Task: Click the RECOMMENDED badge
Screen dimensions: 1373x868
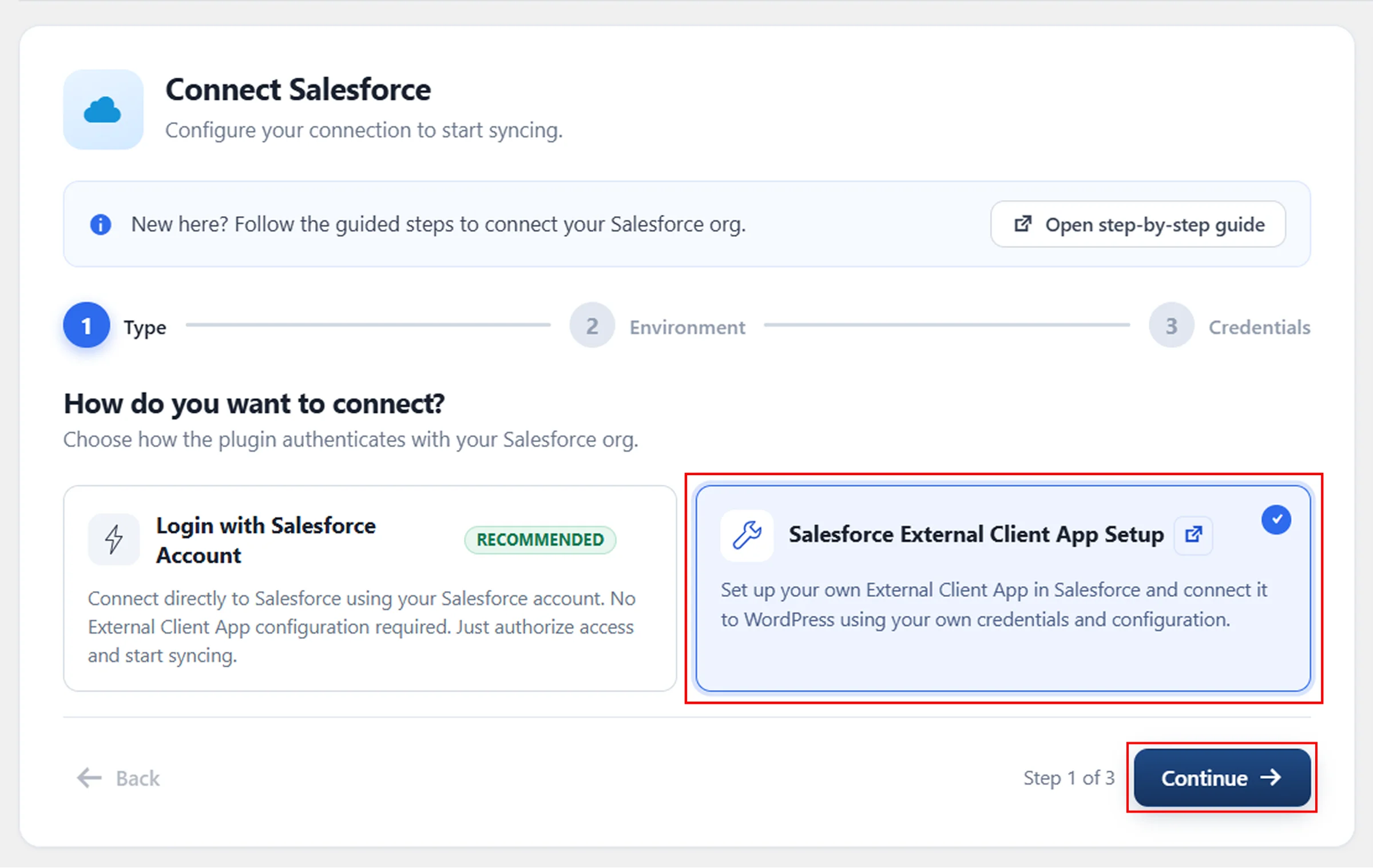Action: [x=540, y=540]
